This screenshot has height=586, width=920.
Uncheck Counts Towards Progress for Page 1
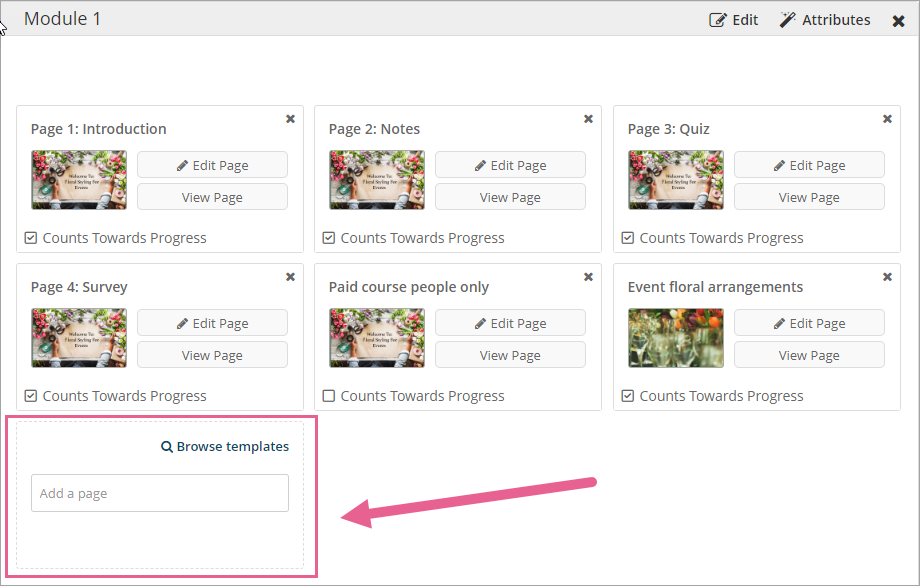point(30,238)
